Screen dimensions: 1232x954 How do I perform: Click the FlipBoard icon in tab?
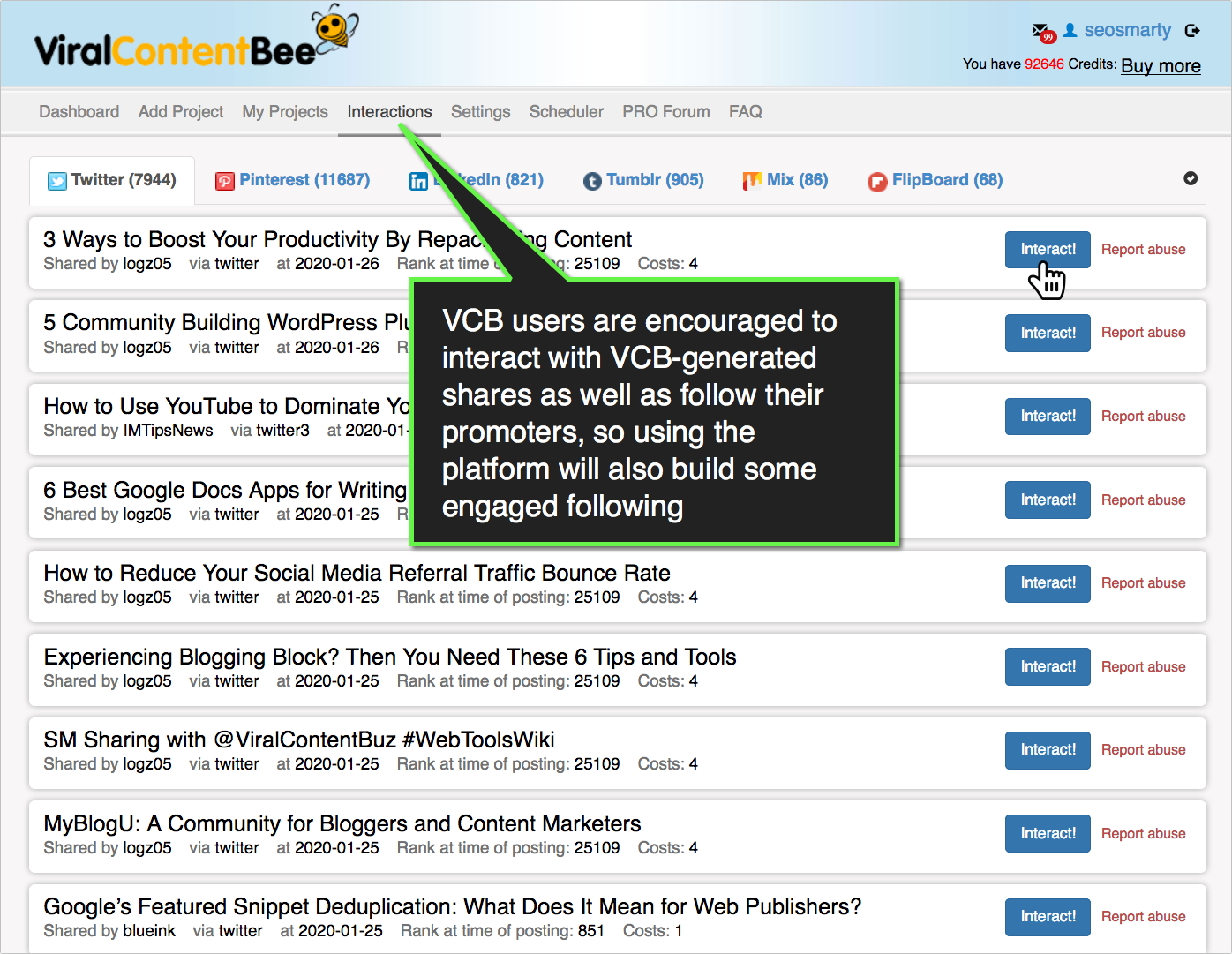pyautogui.click(x=877, y=181)
